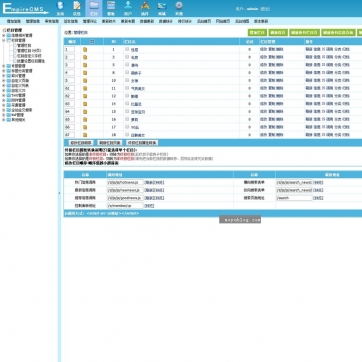Open the System database-cylinder icon in top navigation
The width and height of the screenshot is (362, 362).
tap(60, 6)
